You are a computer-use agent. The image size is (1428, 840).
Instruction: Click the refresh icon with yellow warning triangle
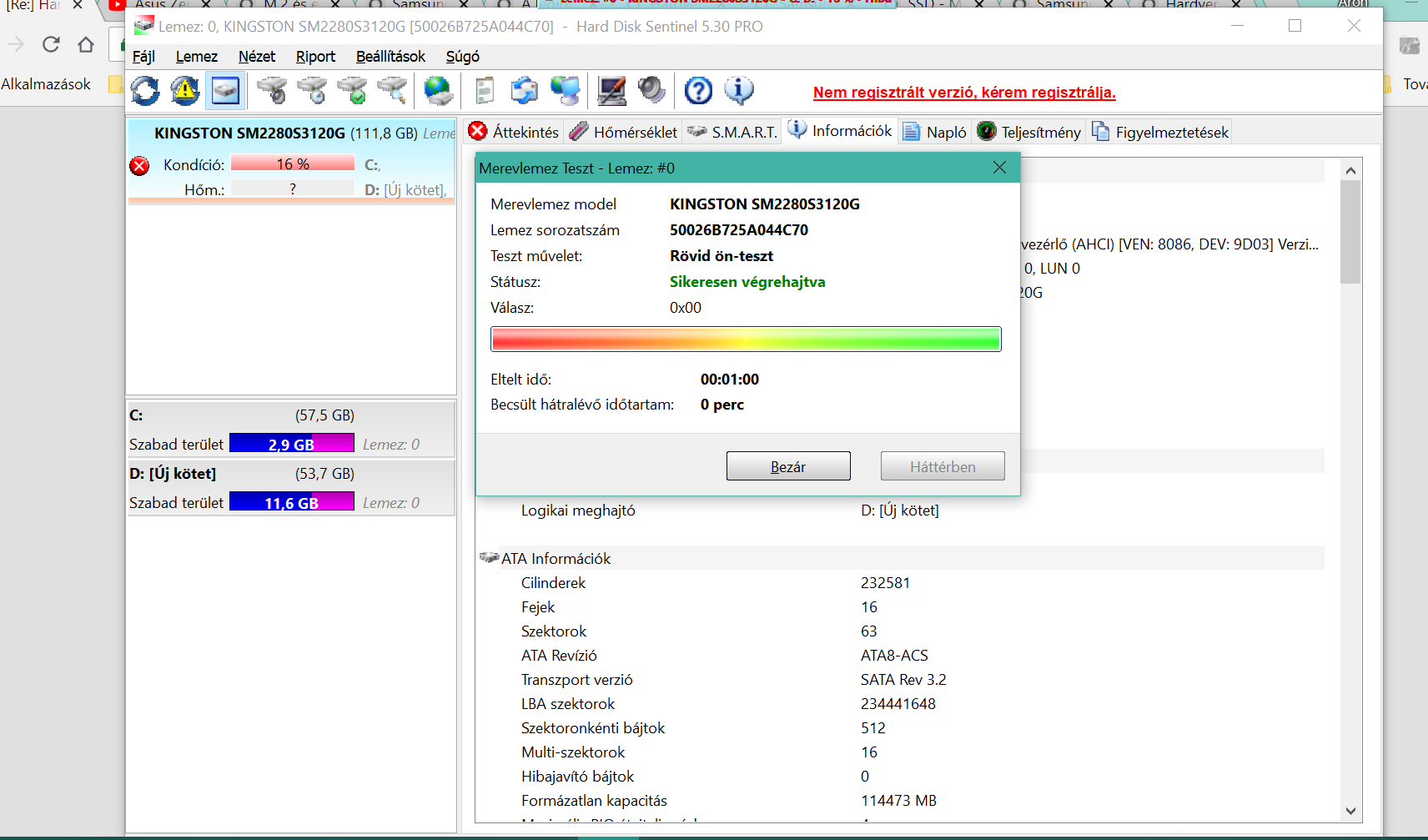[x=185, y=90]
